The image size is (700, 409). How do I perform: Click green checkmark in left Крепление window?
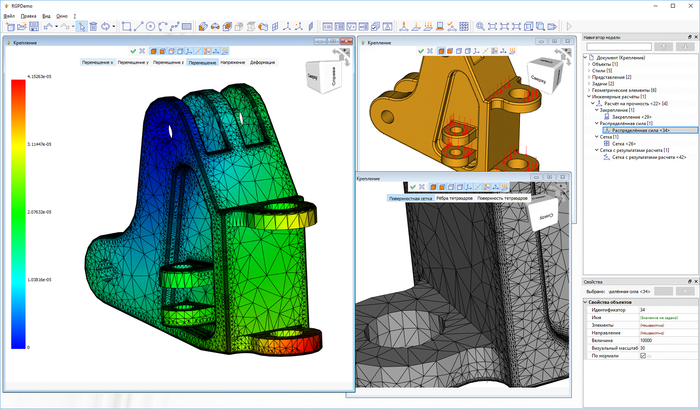click(132, 50)
